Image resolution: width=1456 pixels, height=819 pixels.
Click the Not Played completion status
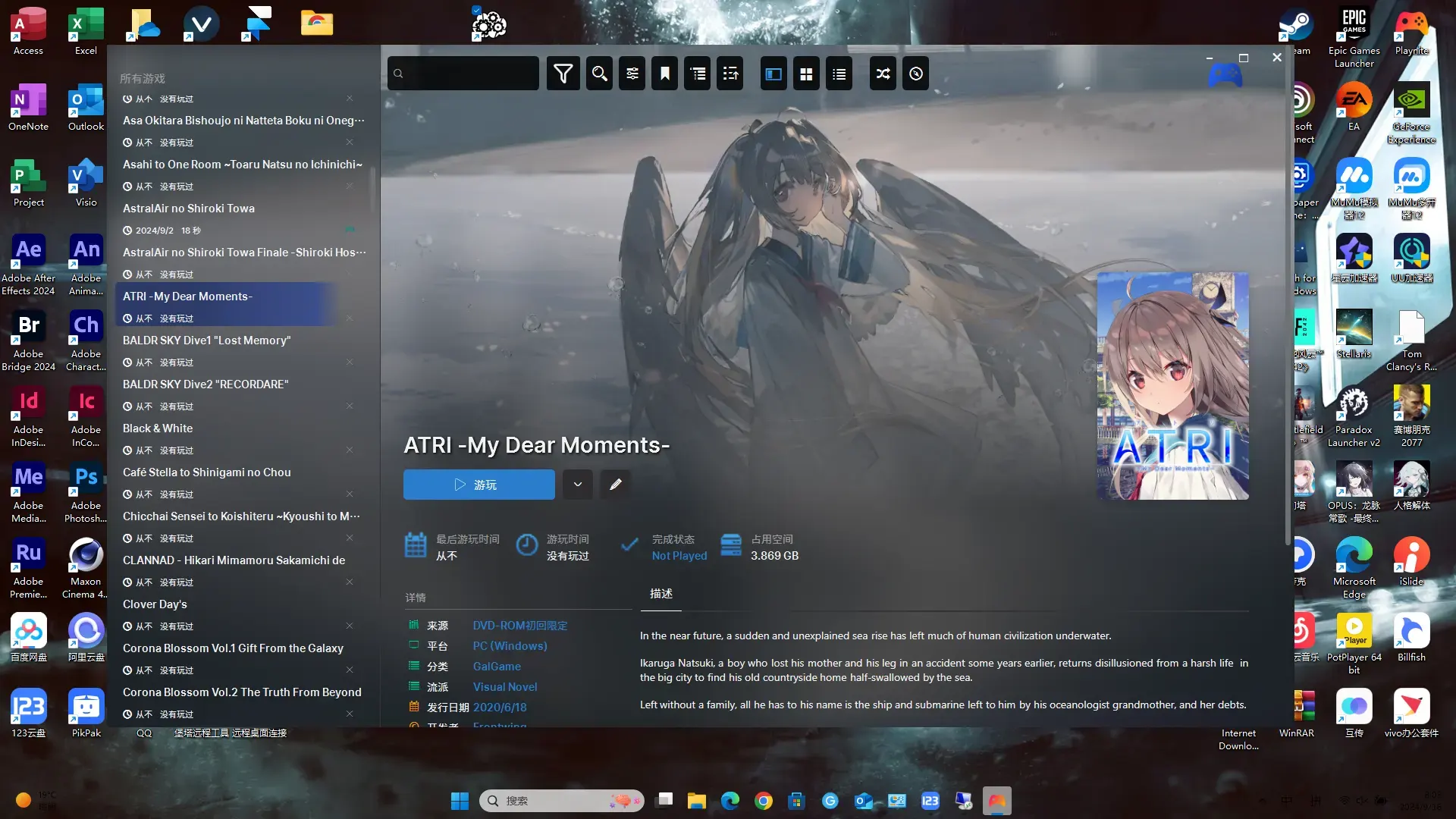(x=679, y=556)
